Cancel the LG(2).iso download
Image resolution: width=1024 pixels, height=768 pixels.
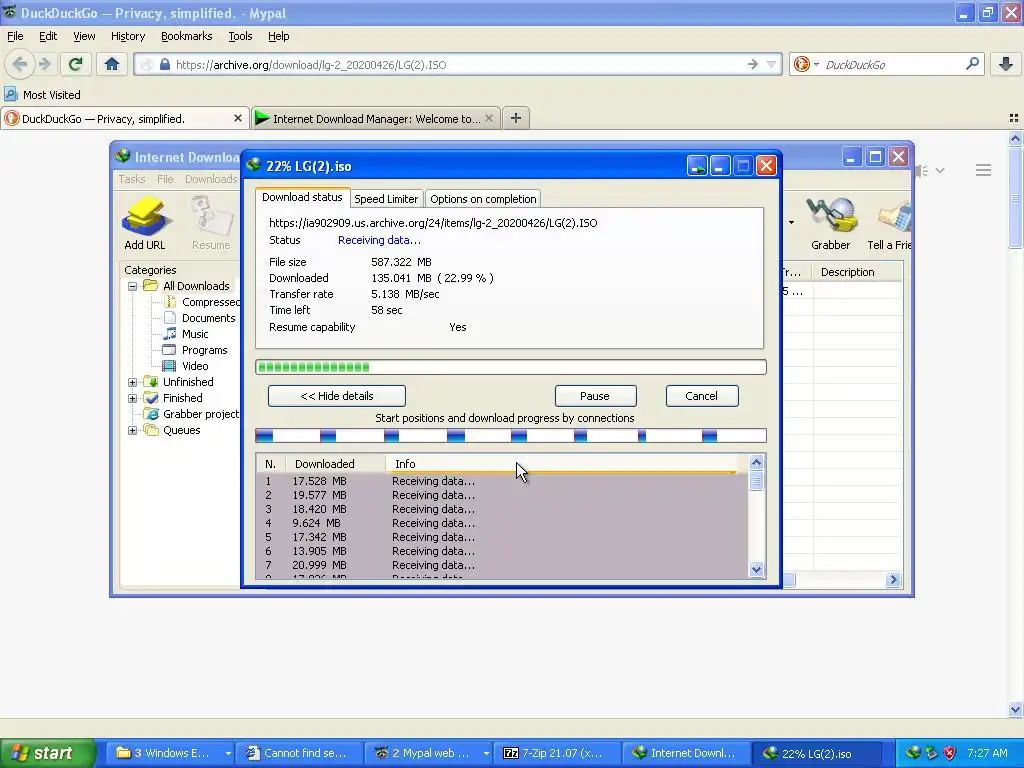tap(702, 396)
